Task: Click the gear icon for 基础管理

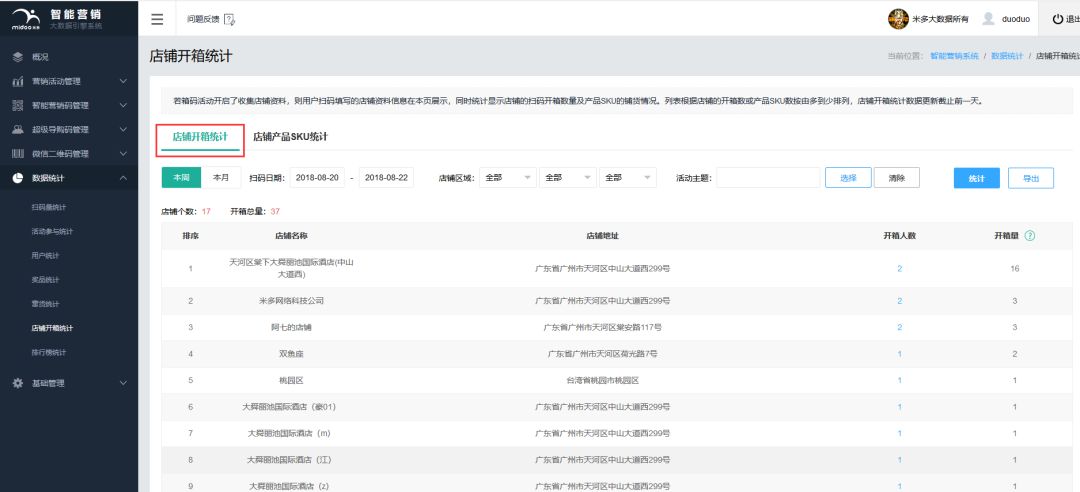Action: tap(18, 383)
